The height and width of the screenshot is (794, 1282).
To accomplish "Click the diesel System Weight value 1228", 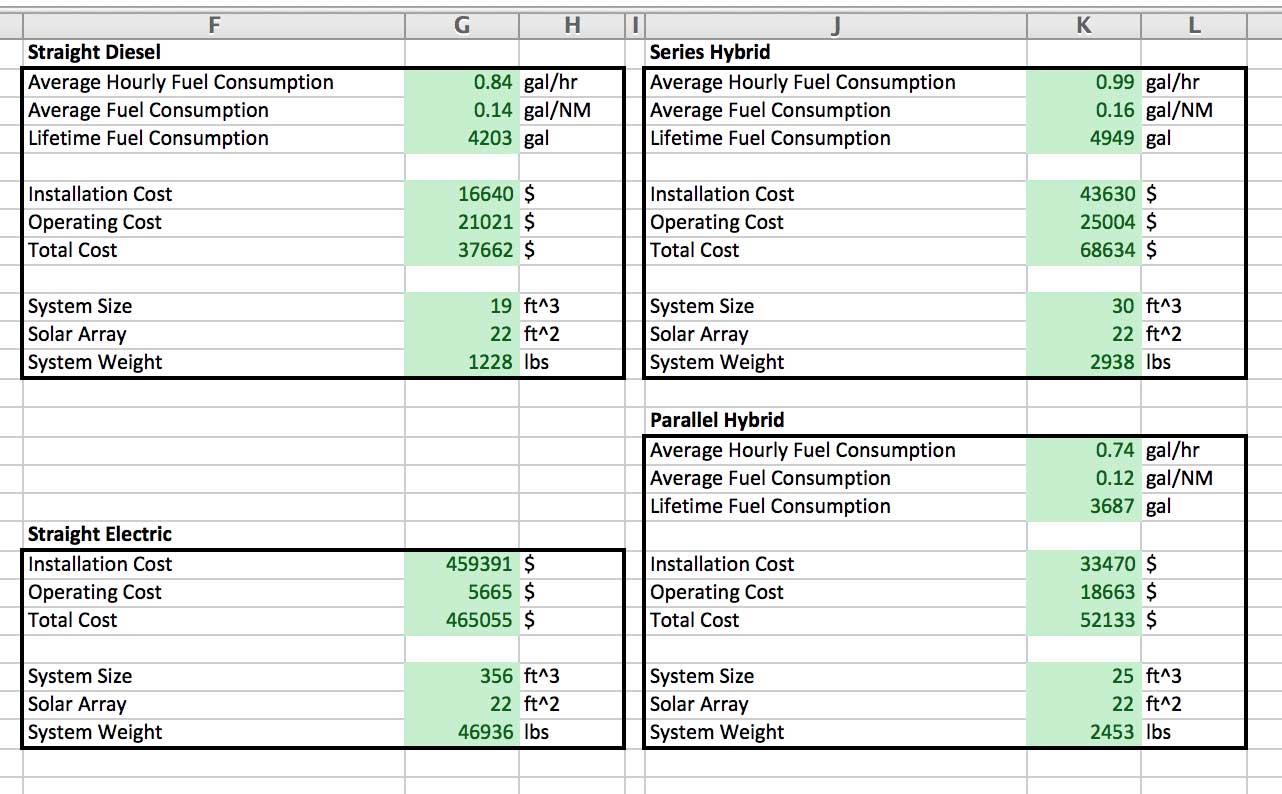I will [x=461, y=362].
